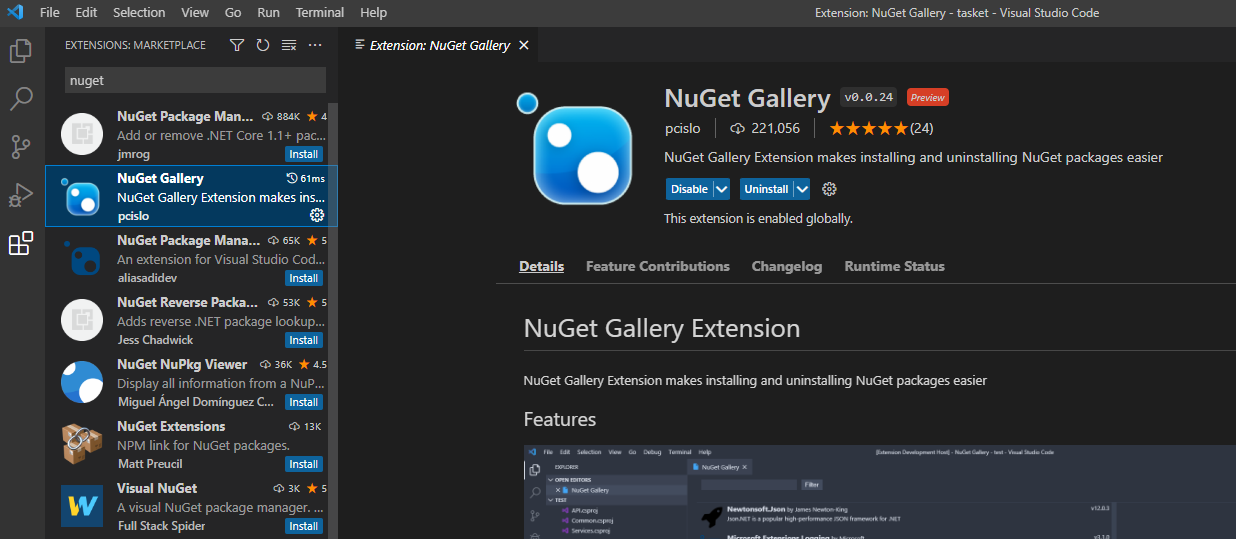1236x539 pixels.
Task: Install NuGet Extensions by Matt Preucil
Action: click(304, 464)
